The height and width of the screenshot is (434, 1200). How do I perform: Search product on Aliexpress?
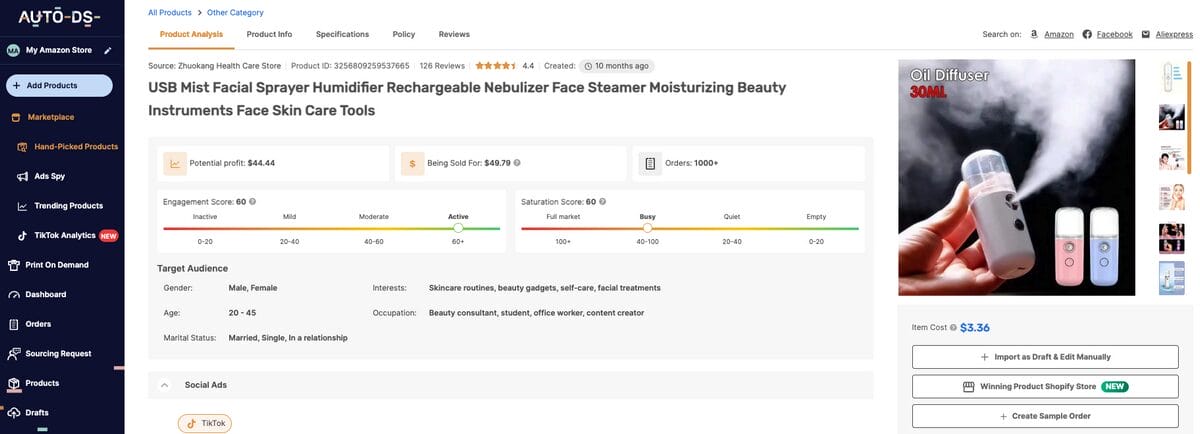1174,34
